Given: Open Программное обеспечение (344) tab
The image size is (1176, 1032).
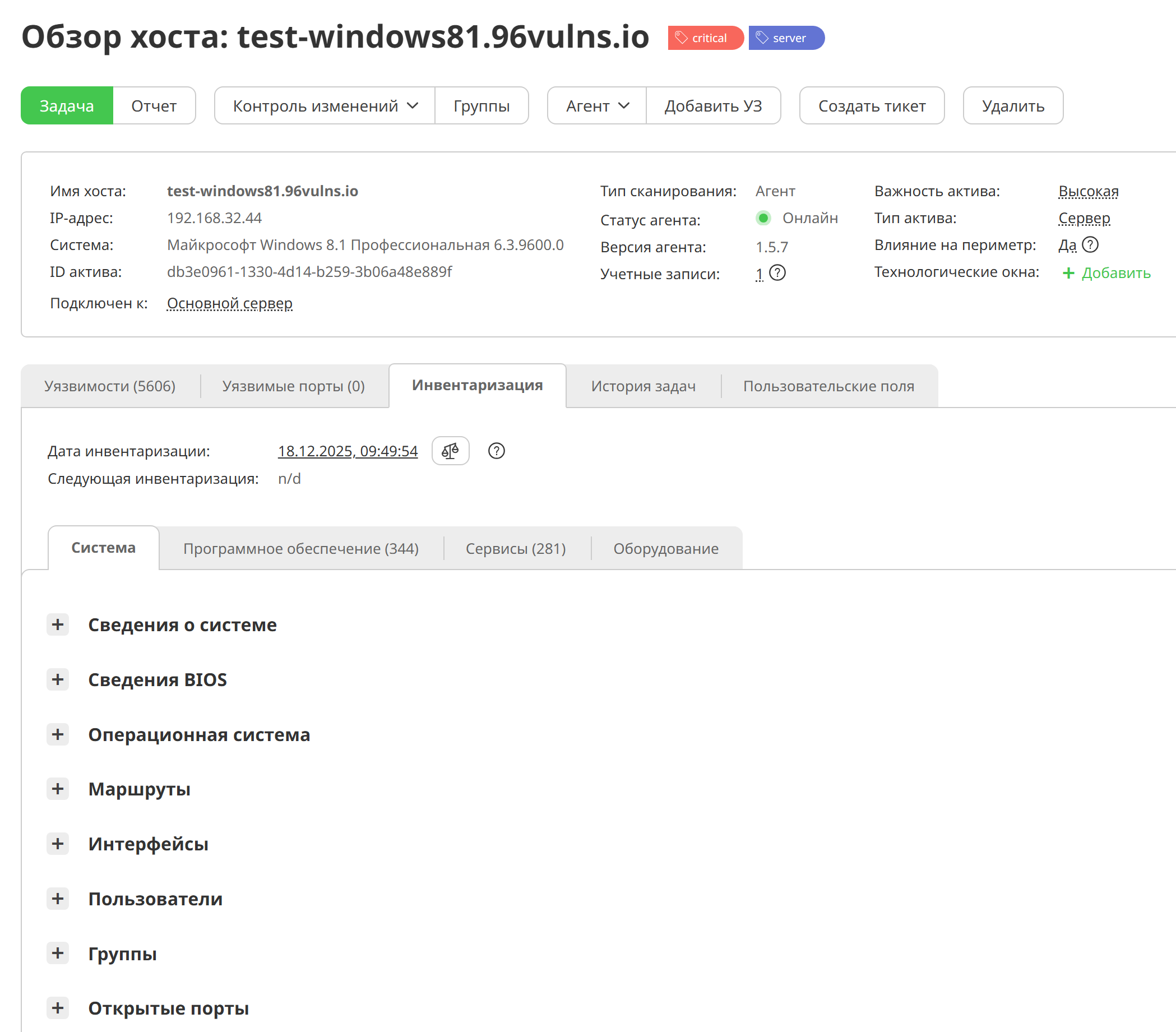Looking at the screenshot, I should click(300, 549).
